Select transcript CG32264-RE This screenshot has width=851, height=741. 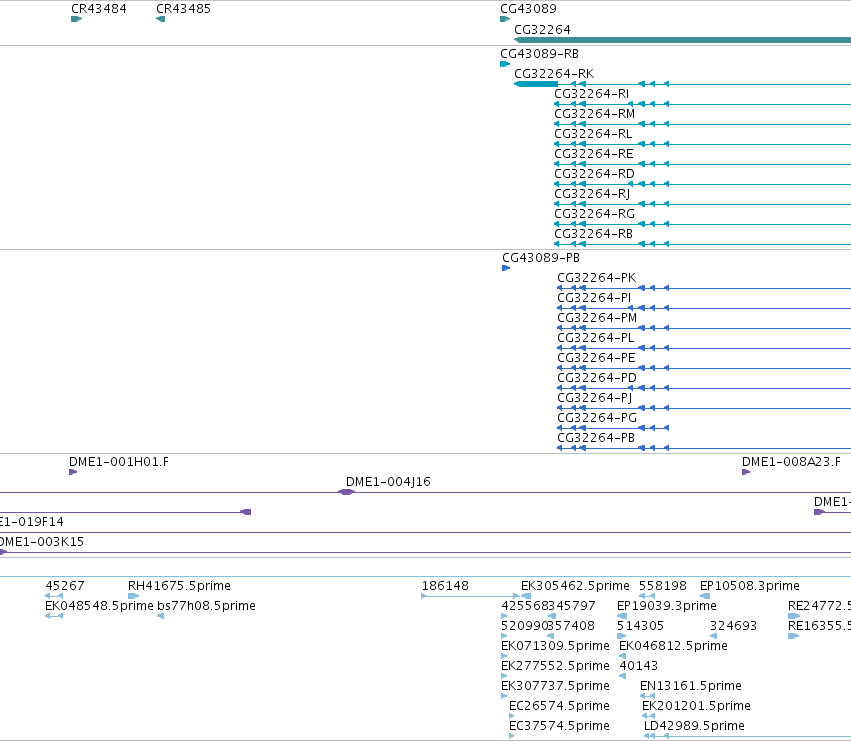pyautogui.click(x=702, y=164)
